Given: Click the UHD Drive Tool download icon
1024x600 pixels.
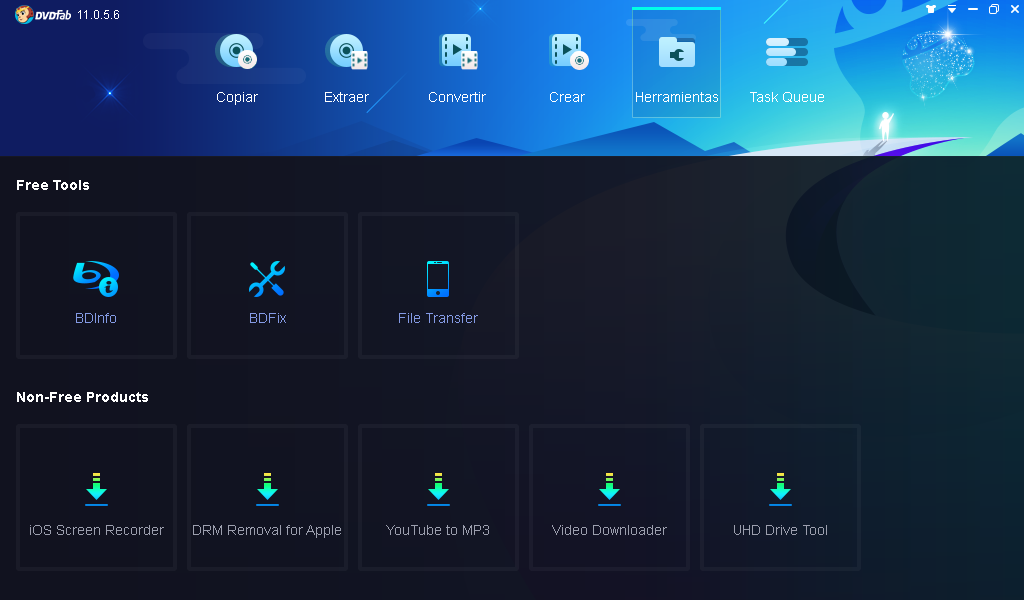Looking at the screenshot, I should pos(780,489).
